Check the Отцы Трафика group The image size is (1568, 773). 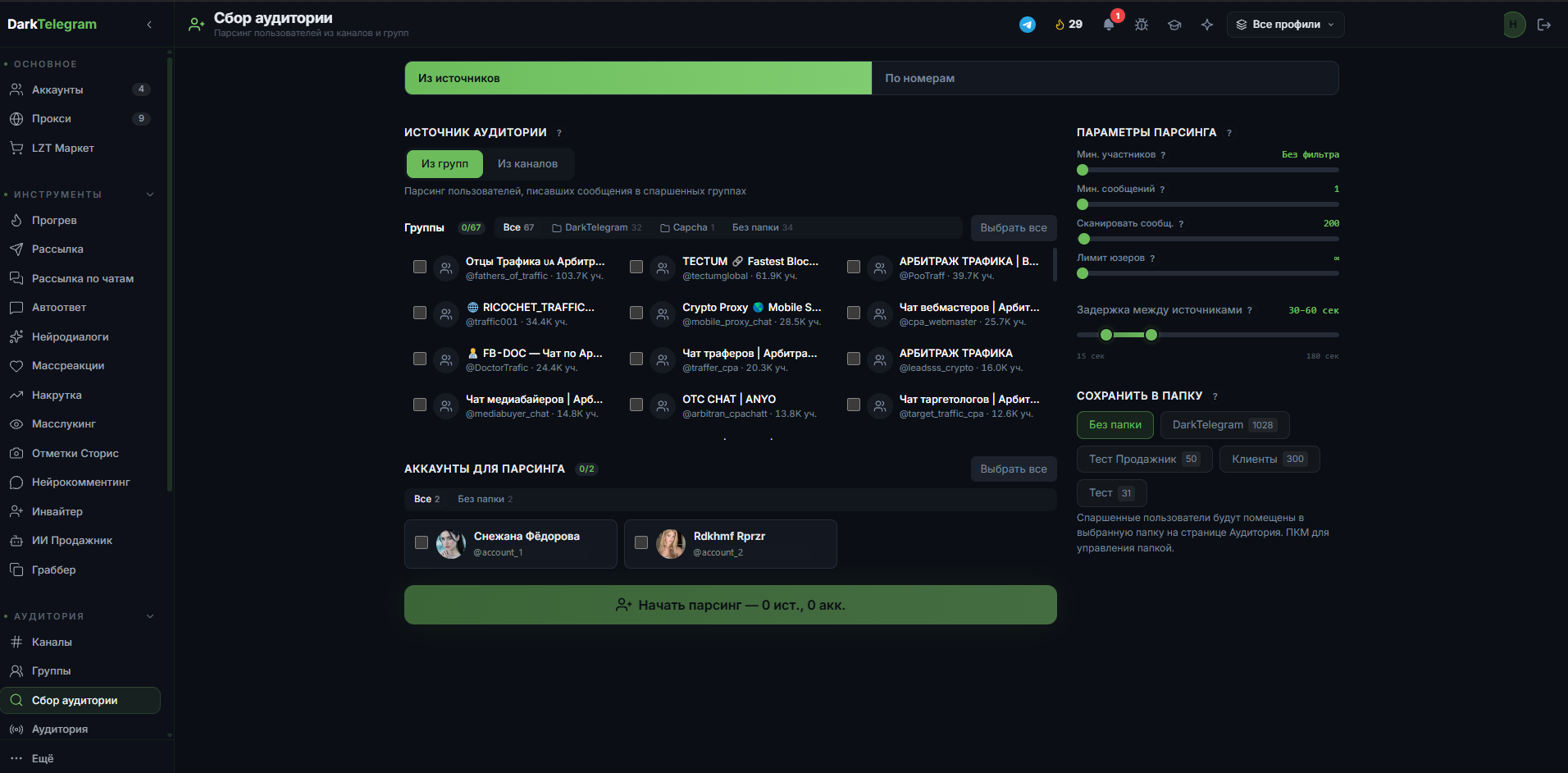[420, 267]
